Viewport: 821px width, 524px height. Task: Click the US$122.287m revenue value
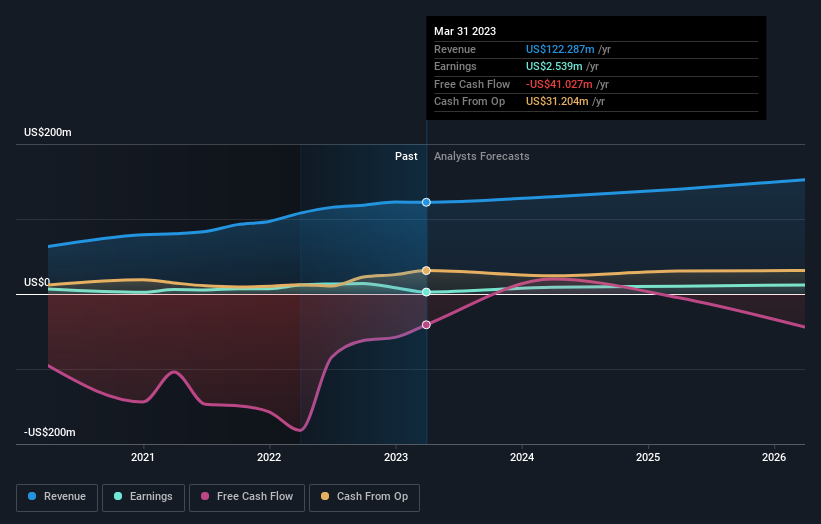[560, 49]
